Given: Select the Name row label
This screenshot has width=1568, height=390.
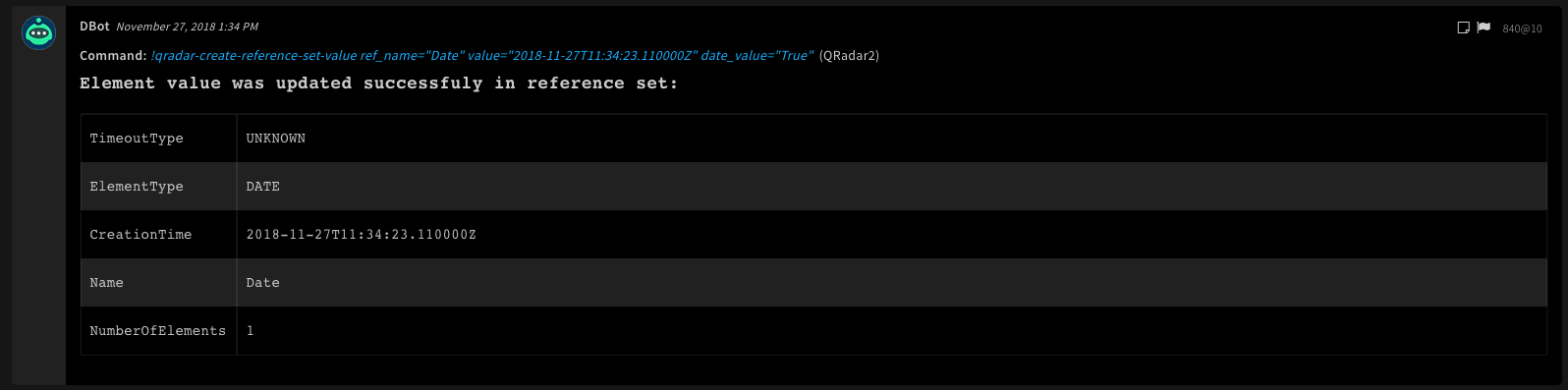Looking at the screenshot, I should [x=106, y=283].
